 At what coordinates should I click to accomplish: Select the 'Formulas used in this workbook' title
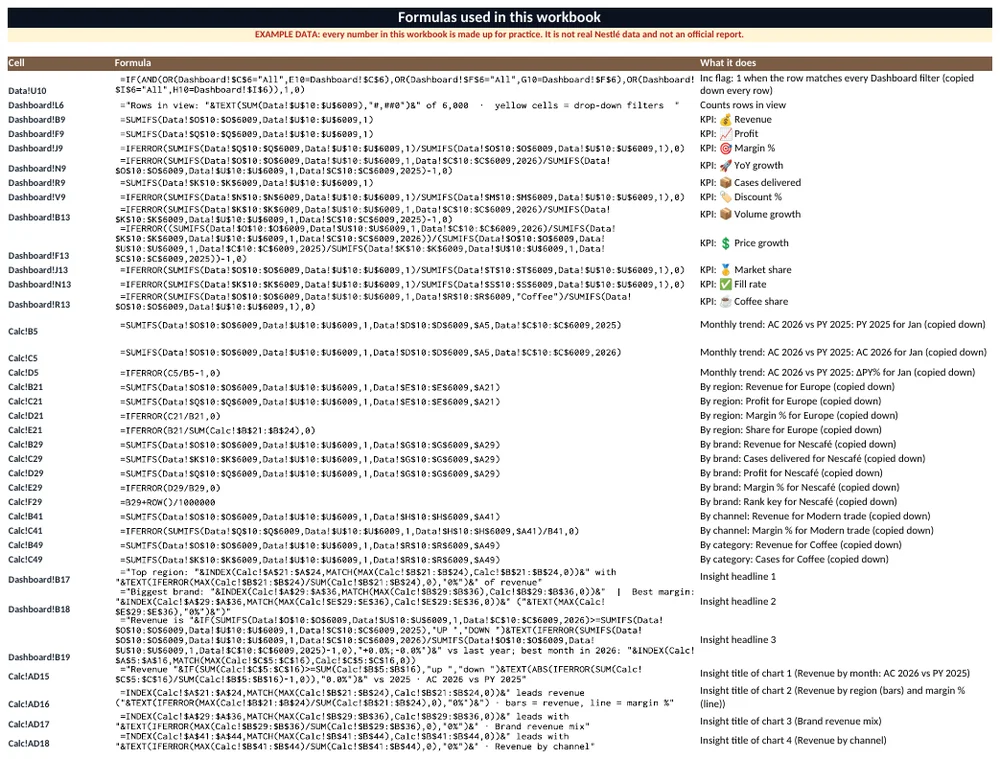[x=499, y=17]
